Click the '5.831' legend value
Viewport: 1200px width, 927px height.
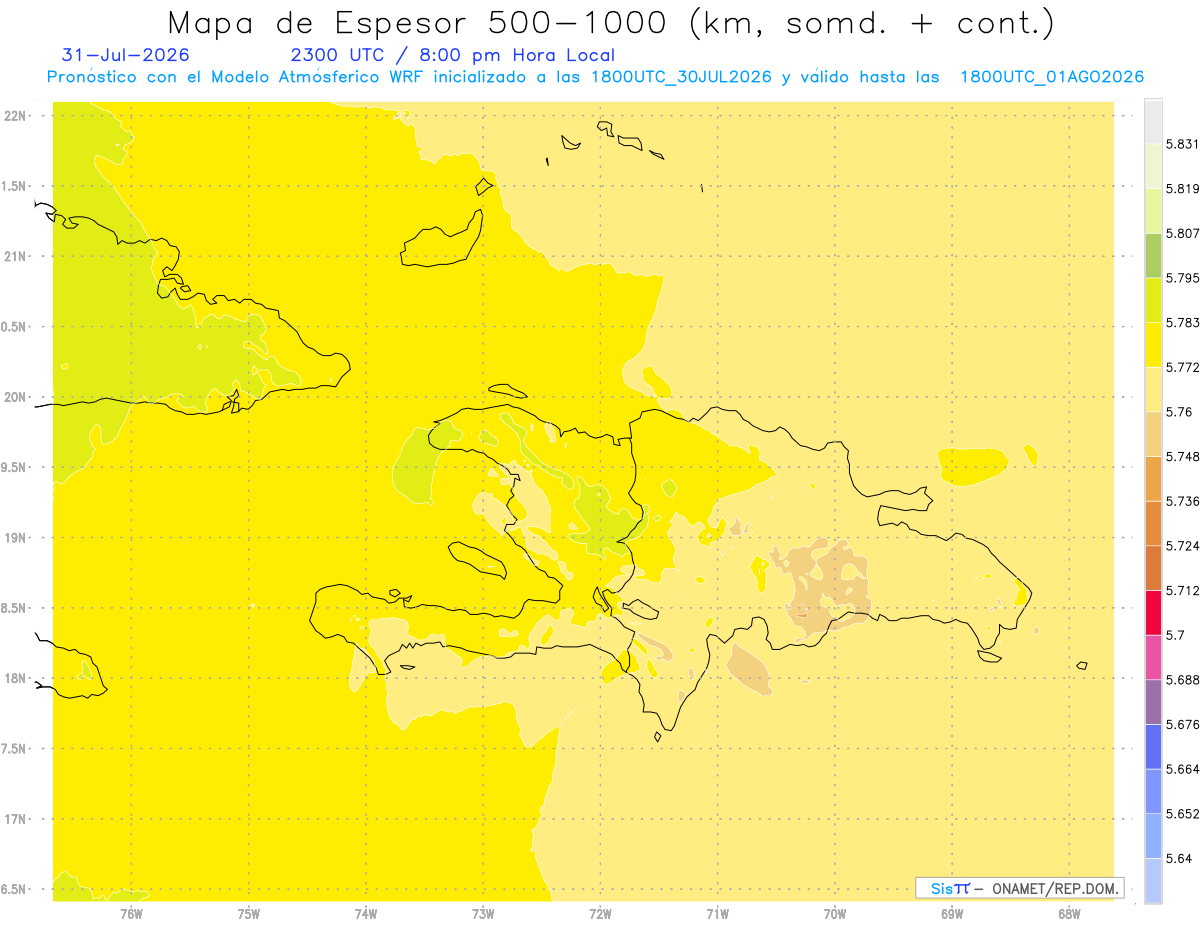(1181, 144)
